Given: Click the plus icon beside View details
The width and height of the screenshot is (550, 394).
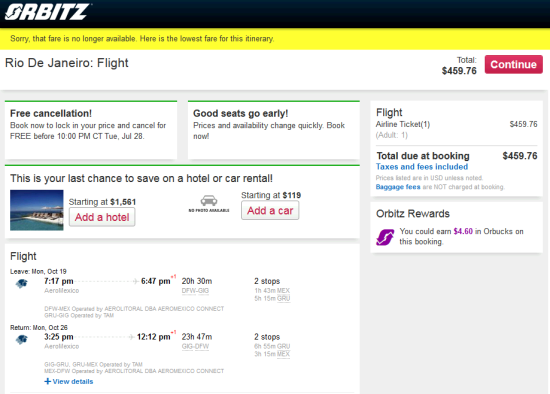Looking at the screenshot, I should [47, 381].
